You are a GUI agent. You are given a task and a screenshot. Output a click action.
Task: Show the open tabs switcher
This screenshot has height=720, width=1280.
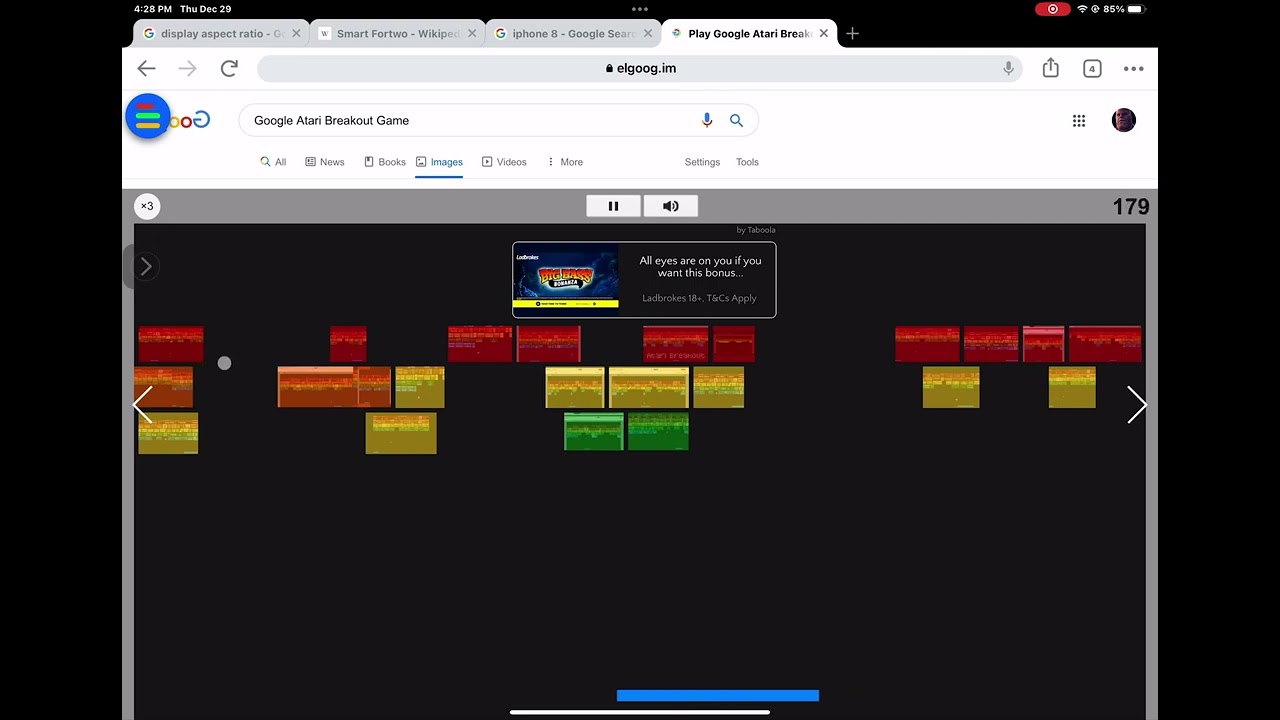tap(1092, 69)
